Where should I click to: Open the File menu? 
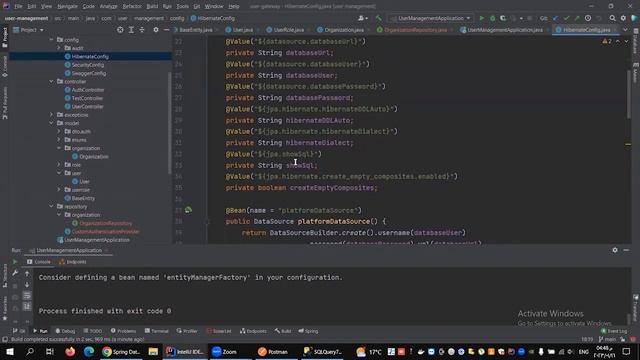point(18,7)
